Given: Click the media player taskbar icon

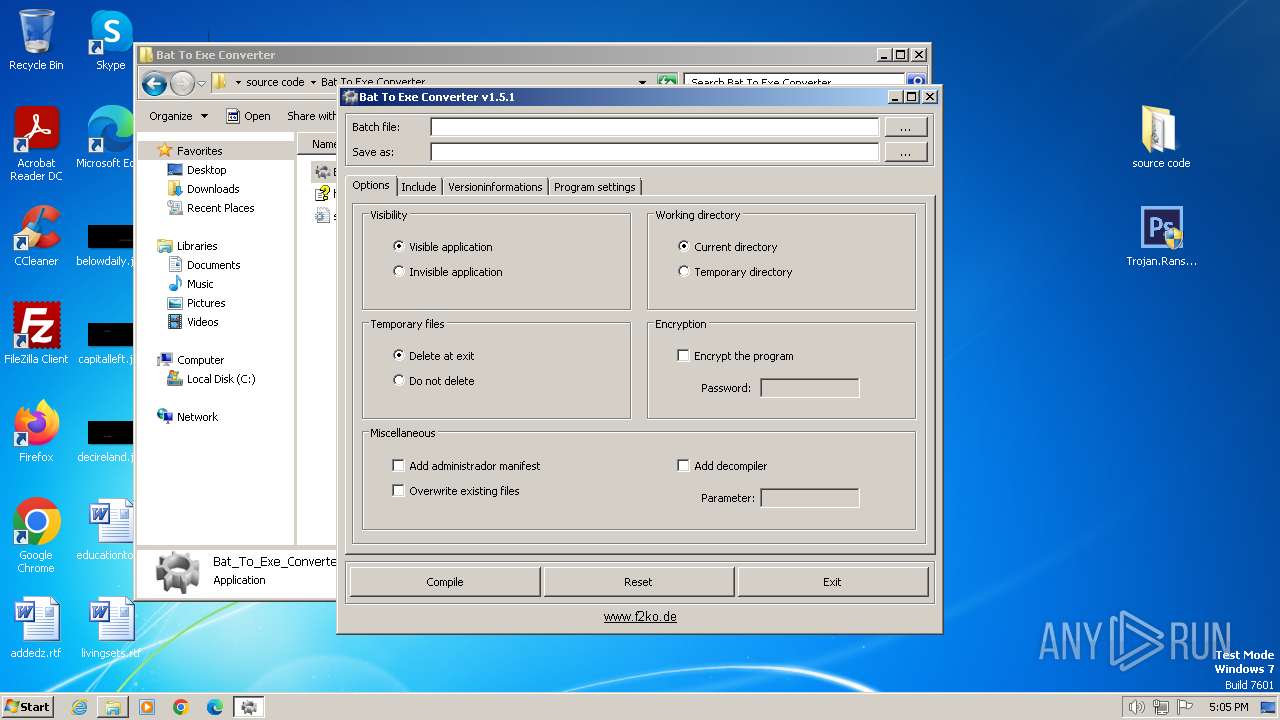Looking at the screenshot, I should [147, 707].
